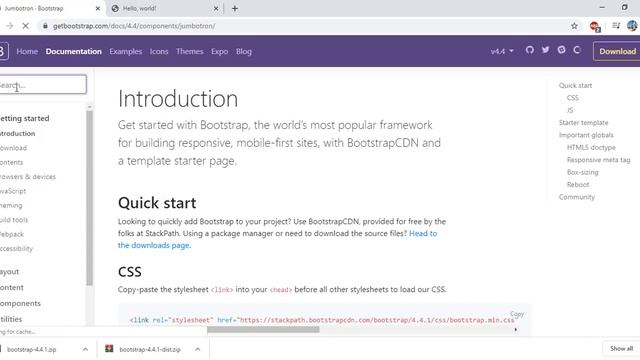
Task: Close the Hello, world! tab
Action: pos(216,9)
